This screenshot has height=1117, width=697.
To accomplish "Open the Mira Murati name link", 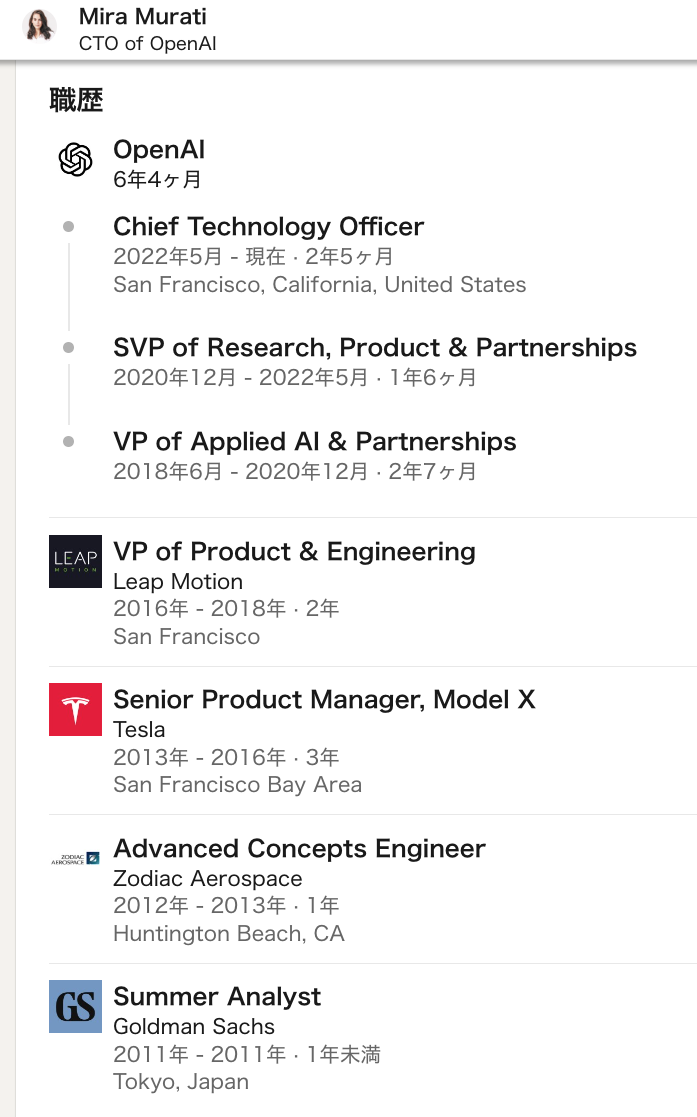I will pyautogui.click(x=142, y=17).
